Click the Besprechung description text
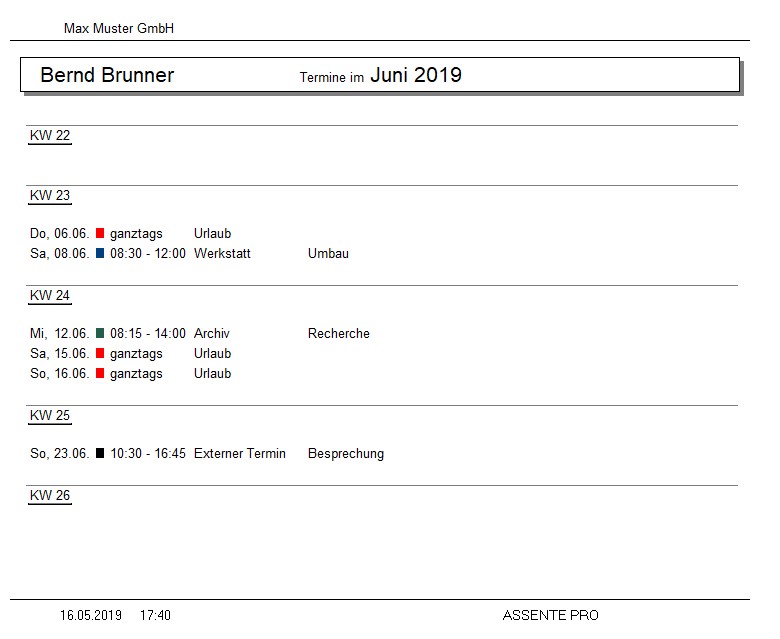This screenshot has width=780, height=639. (x=346, y=454)
